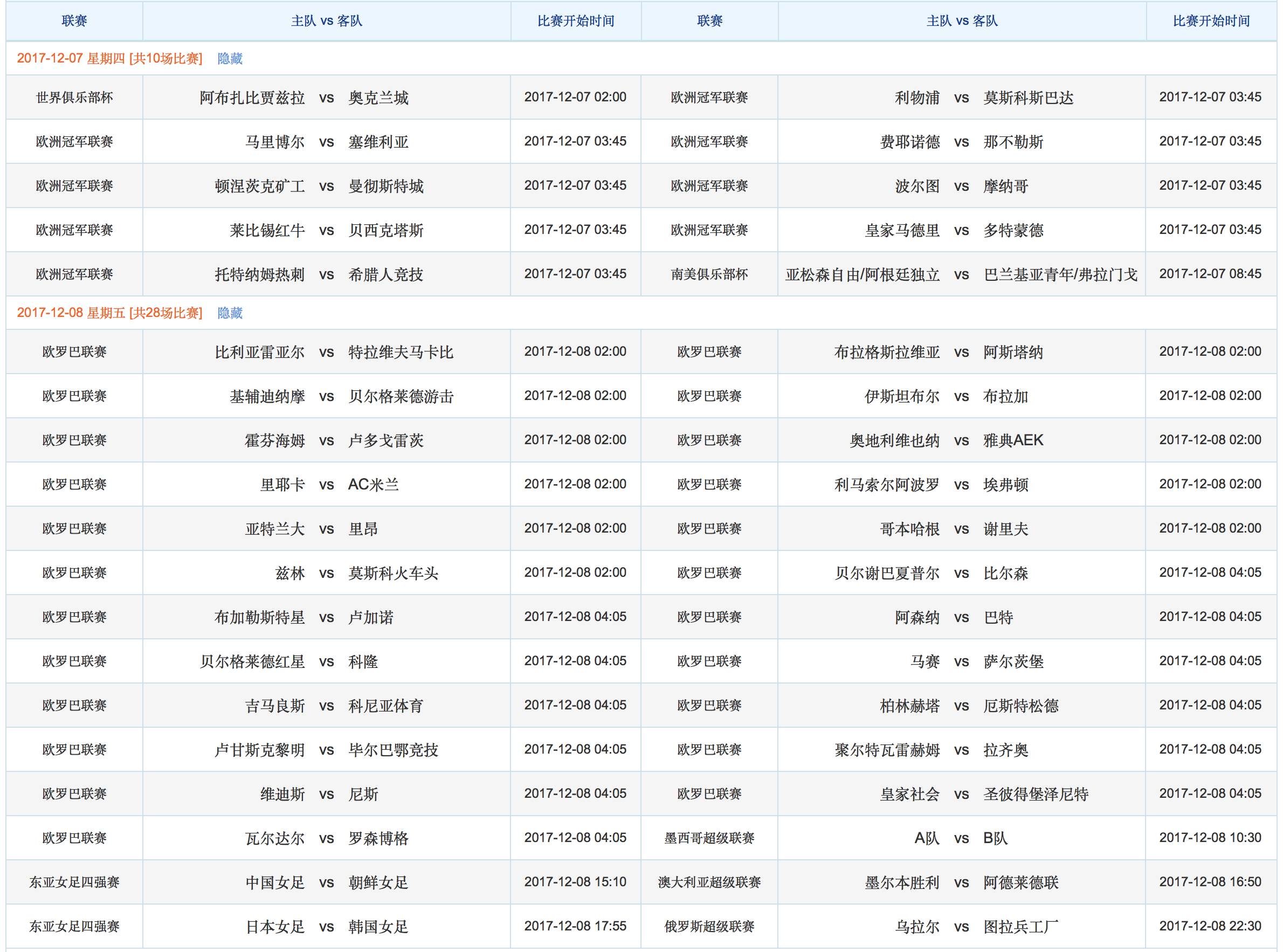
Task: Click the 南美俱乐部杯 league cell
Action: (709, 274)
